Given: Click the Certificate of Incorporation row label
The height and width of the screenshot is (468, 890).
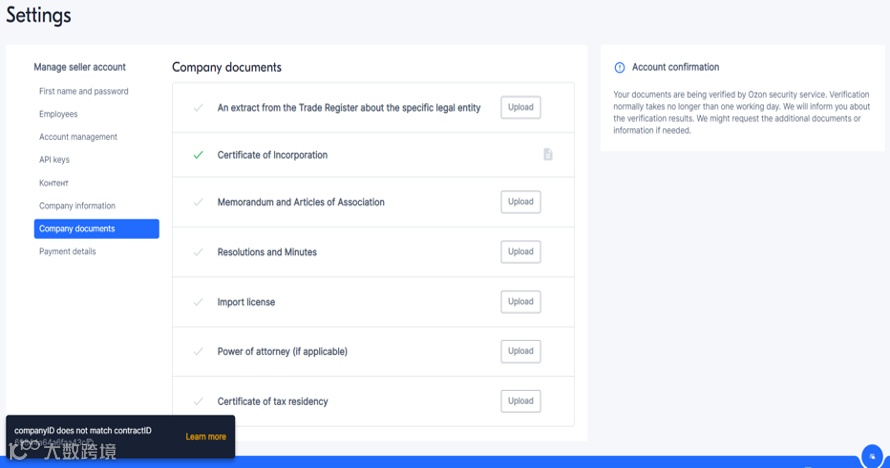Looking at the screenshot, I should click(272, 155).
